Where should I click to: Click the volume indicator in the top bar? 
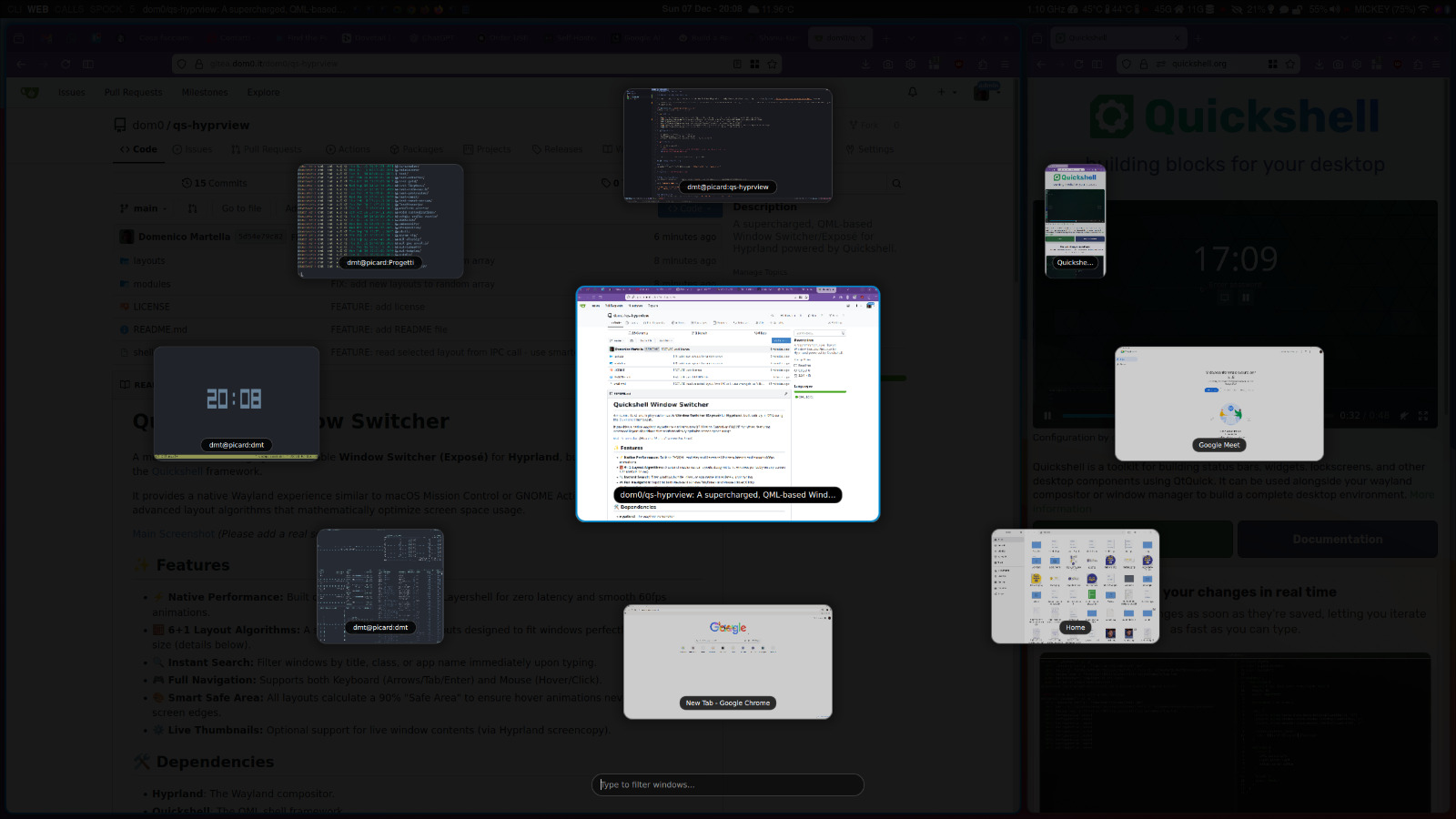1325,9
